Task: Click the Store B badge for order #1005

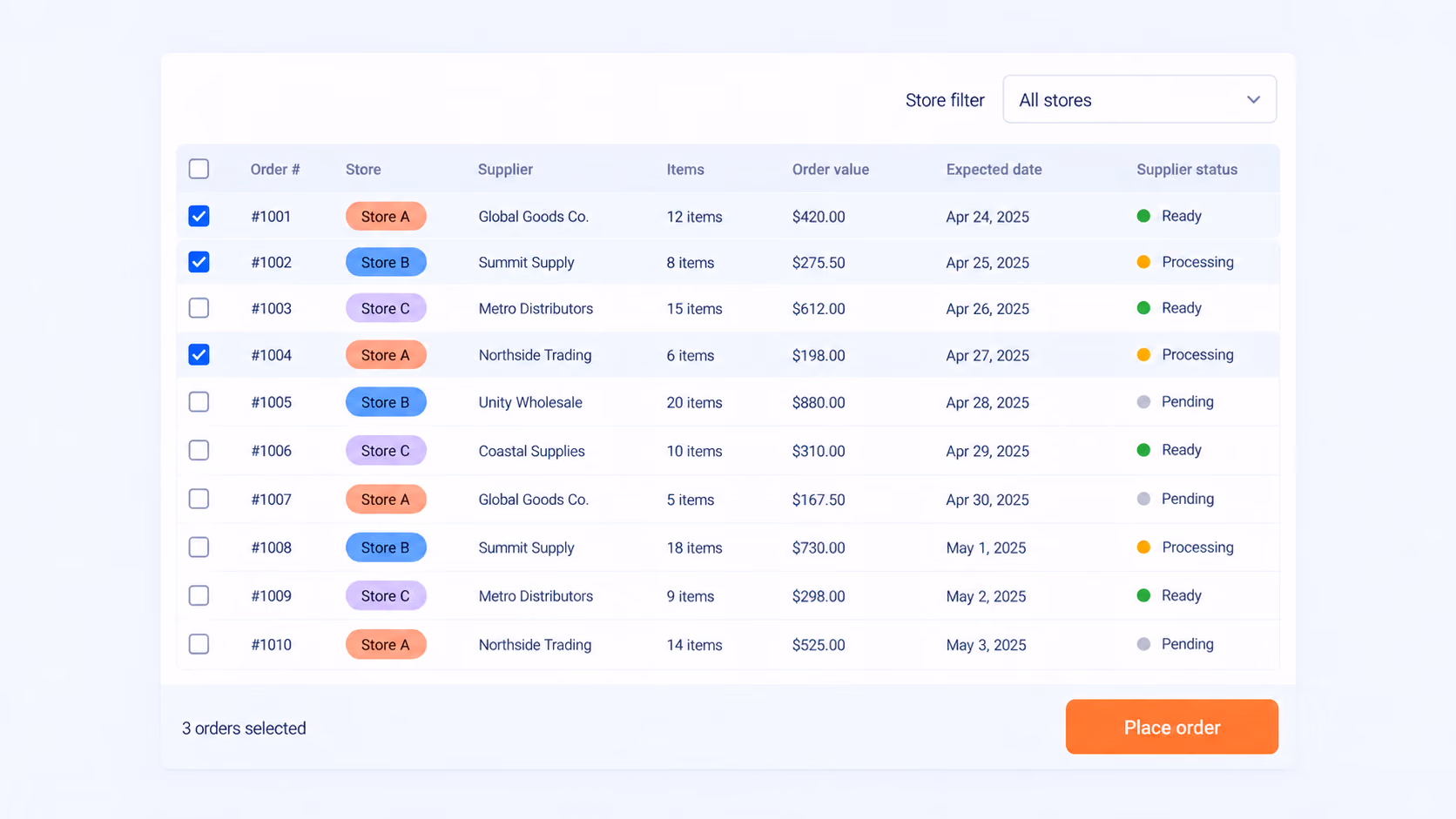Action: [386, 402]
